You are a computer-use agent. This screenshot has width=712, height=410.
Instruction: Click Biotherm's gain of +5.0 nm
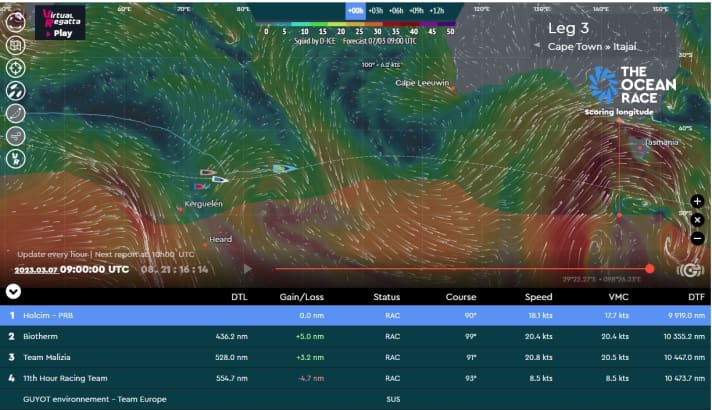(x=310, y=336)
